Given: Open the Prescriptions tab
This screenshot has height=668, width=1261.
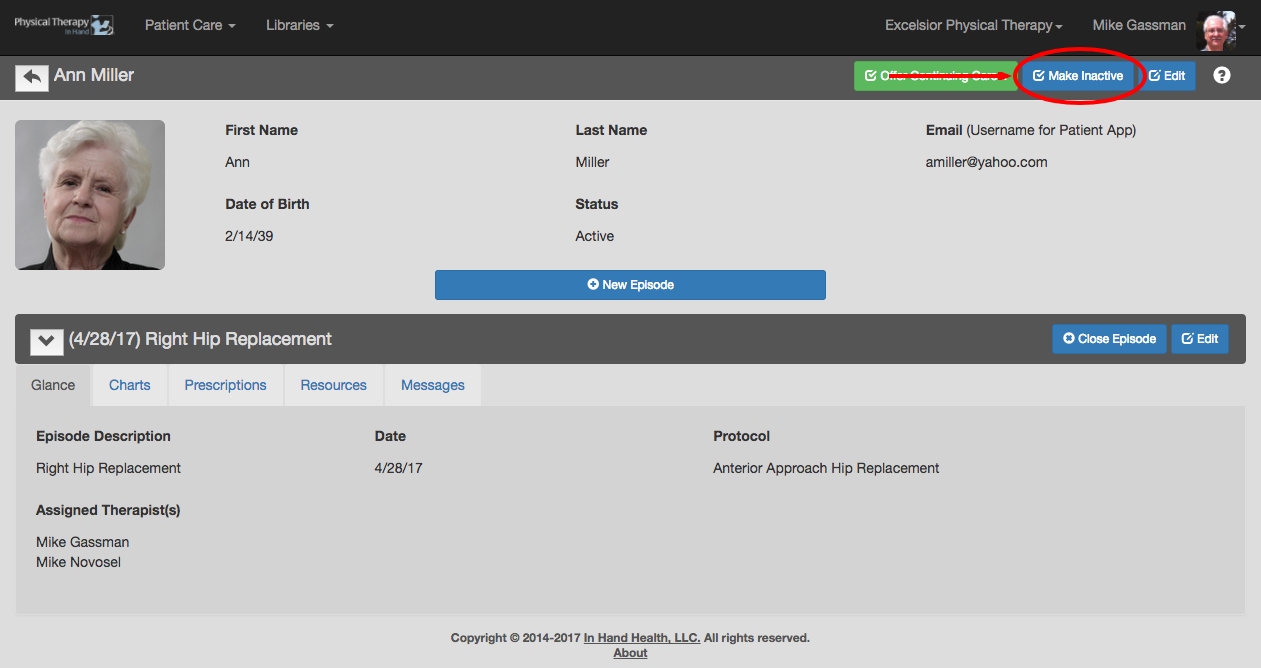Looking at the screenshot, I should point(226,385).
